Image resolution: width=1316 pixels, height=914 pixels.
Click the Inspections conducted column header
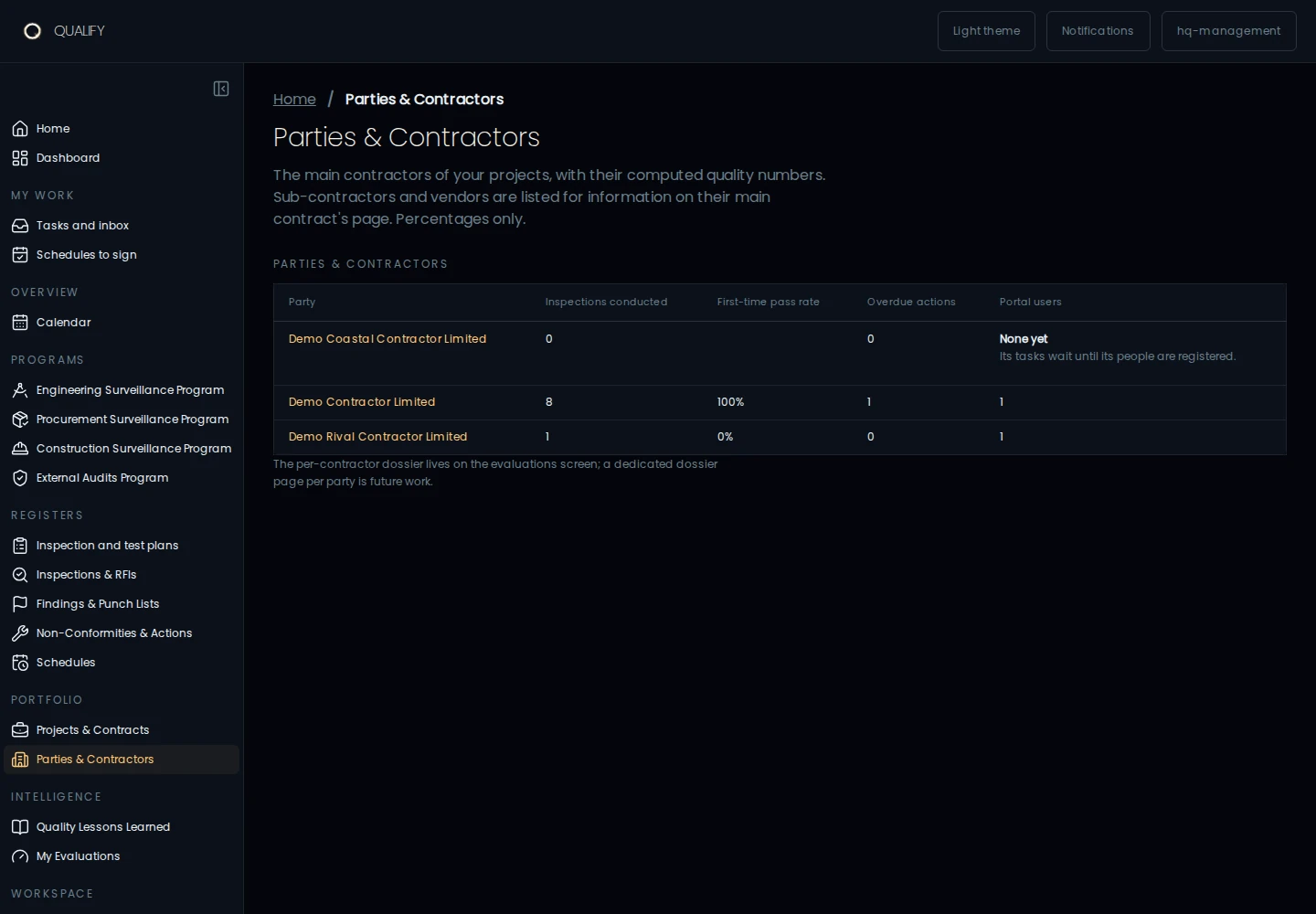tap(607, 303)
